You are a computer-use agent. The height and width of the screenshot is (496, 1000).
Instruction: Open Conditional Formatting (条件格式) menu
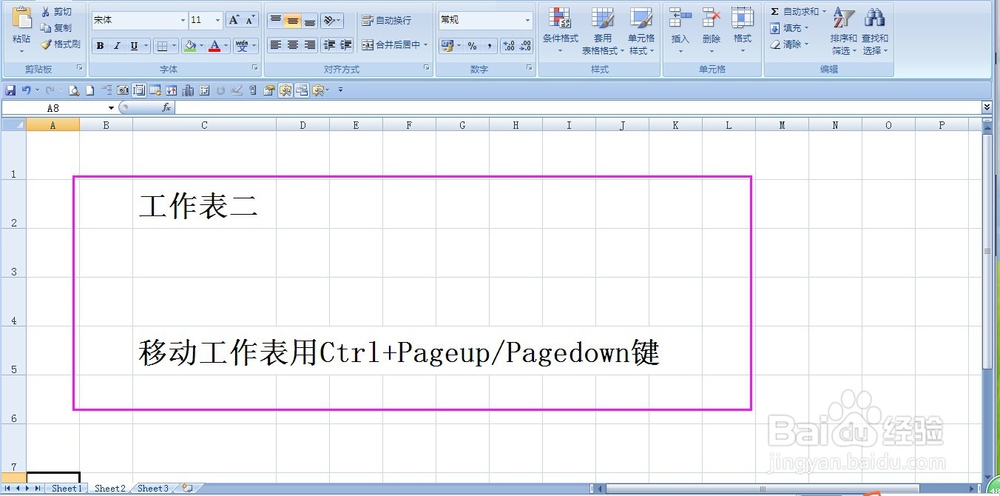click(560, 31)
